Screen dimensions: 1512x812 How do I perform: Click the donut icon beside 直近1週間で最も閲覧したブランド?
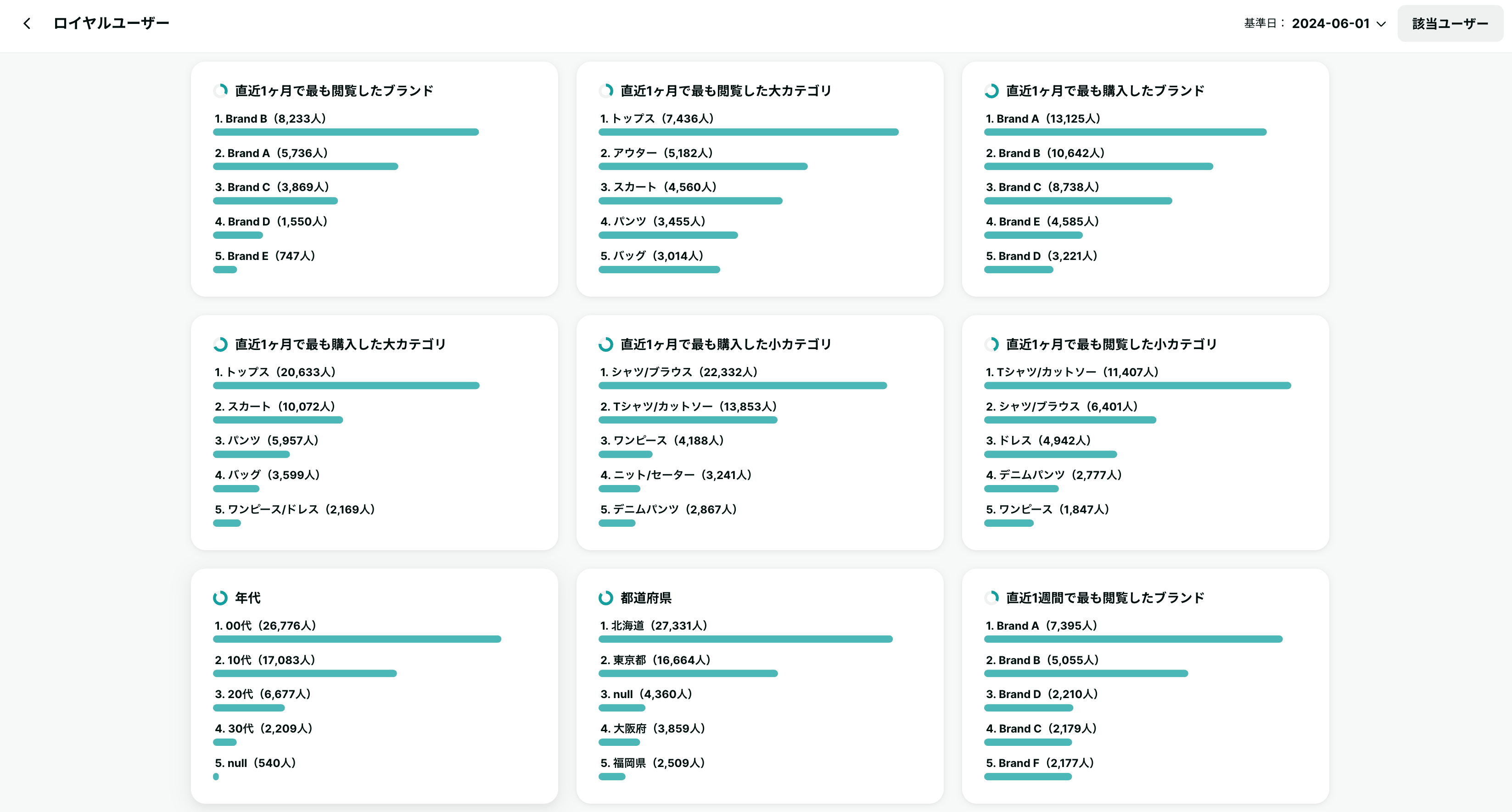(992, 598)
